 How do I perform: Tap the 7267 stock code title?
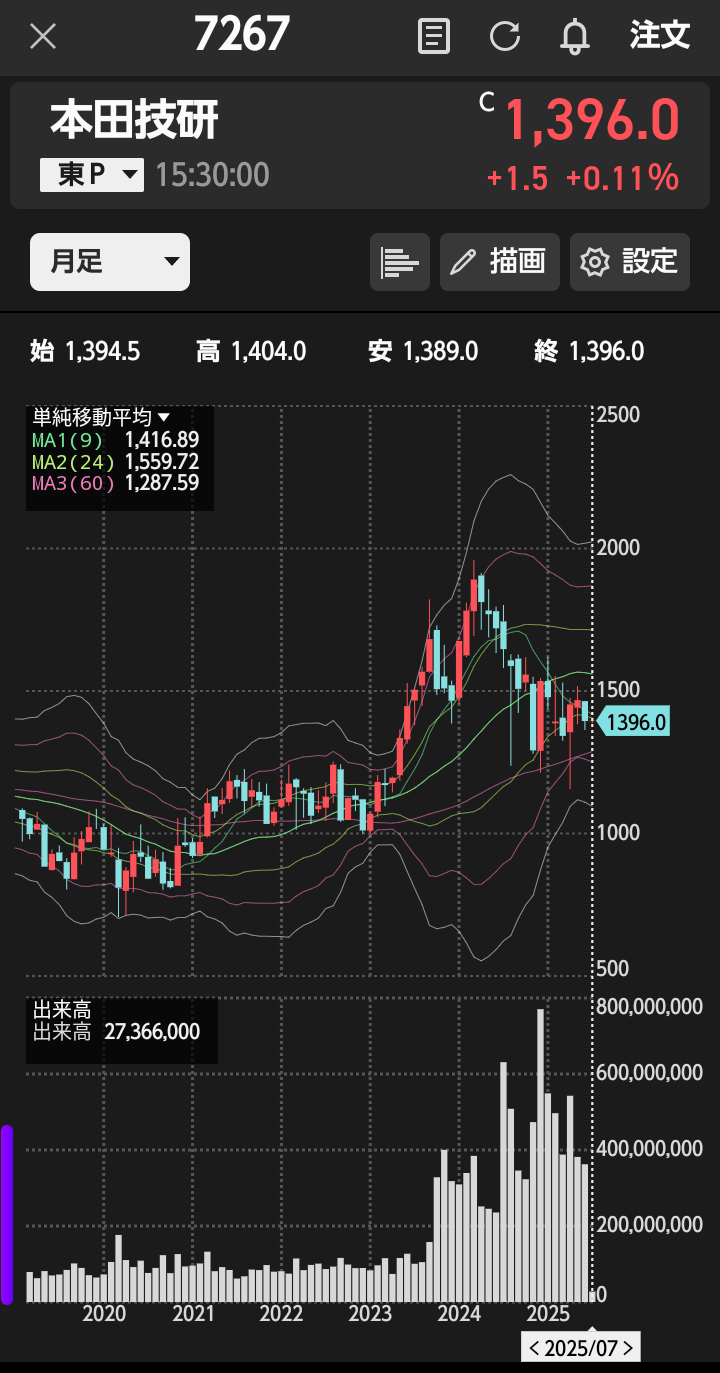coord(242,35)
